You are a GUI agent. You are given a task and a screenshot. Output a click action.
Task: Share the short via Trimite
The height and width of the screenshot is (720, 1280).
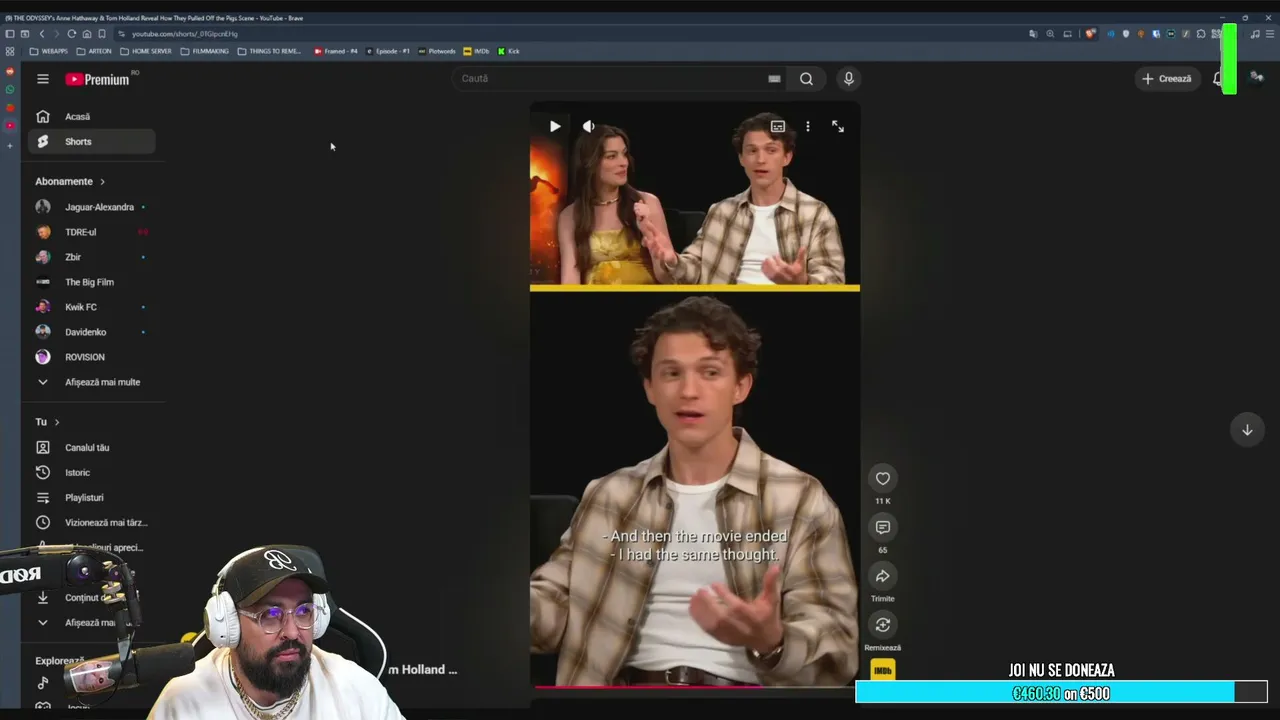tap(882, 576)
